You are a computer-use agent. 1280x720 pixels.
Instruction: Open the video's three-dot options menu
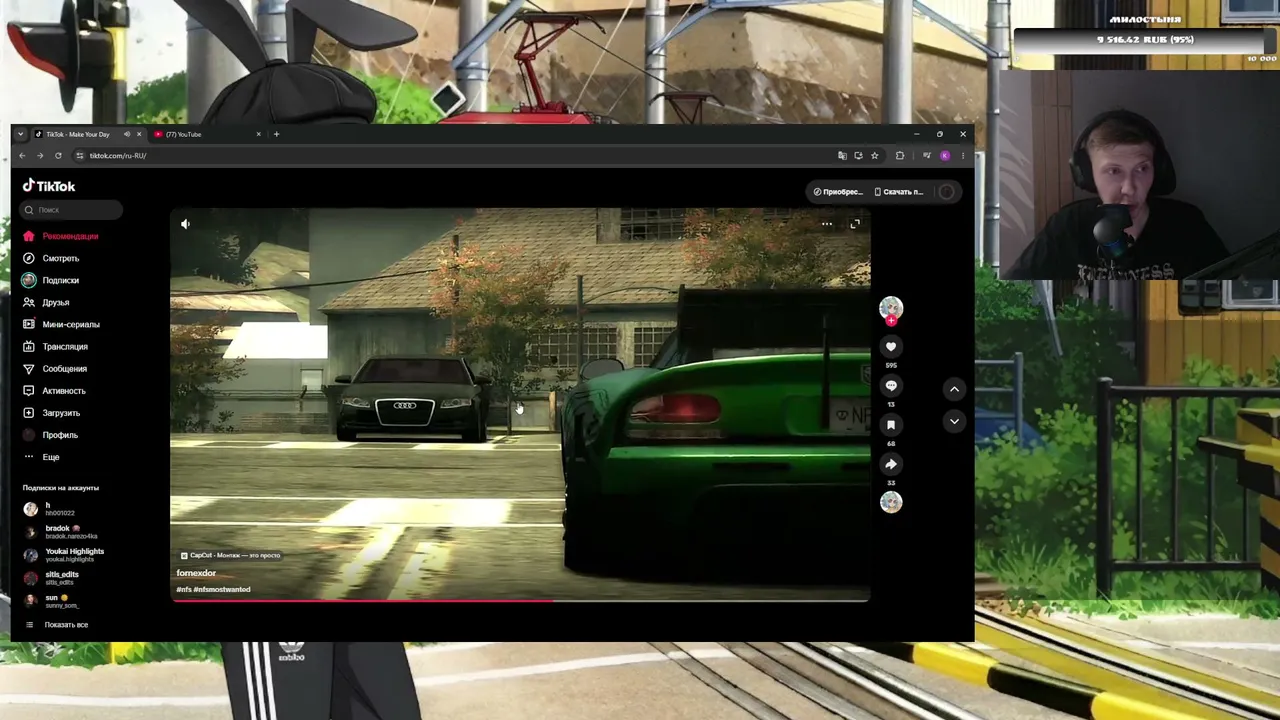tap(827, 224)
